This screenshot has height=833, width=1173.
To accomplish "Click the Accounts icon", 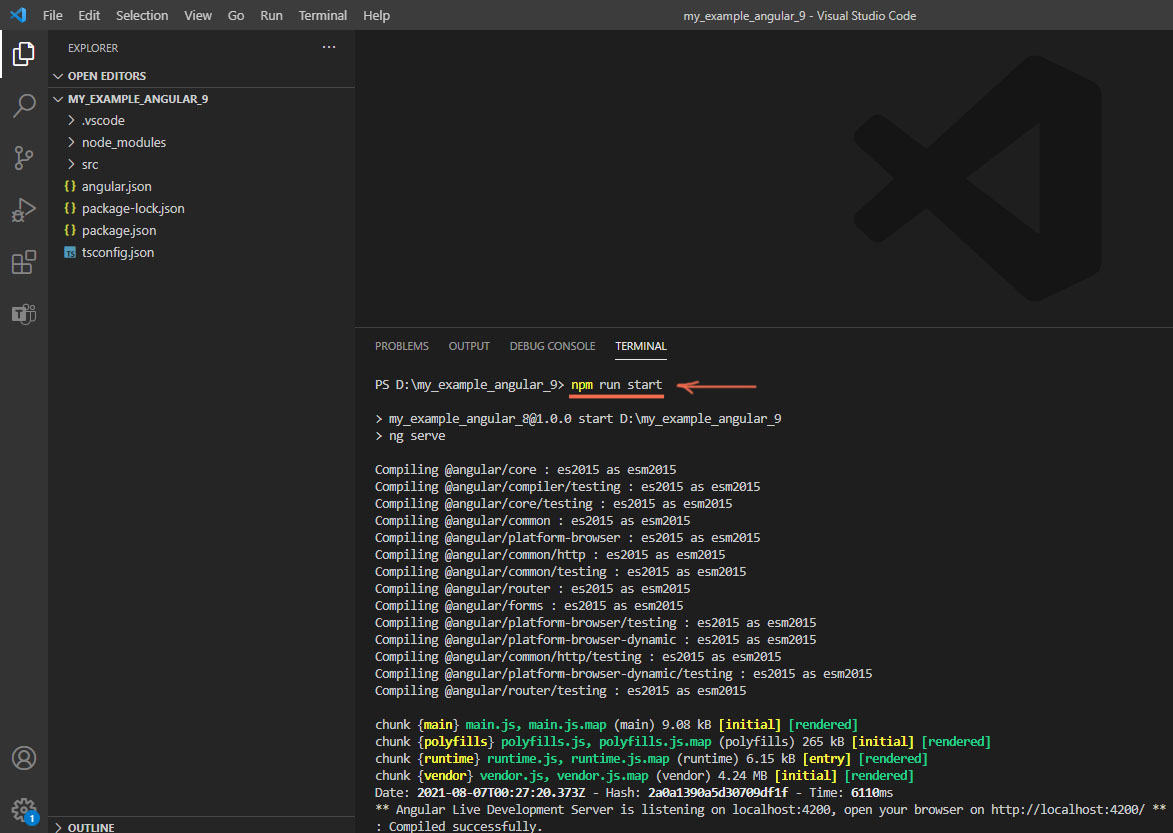I will [x=24, y=758].
